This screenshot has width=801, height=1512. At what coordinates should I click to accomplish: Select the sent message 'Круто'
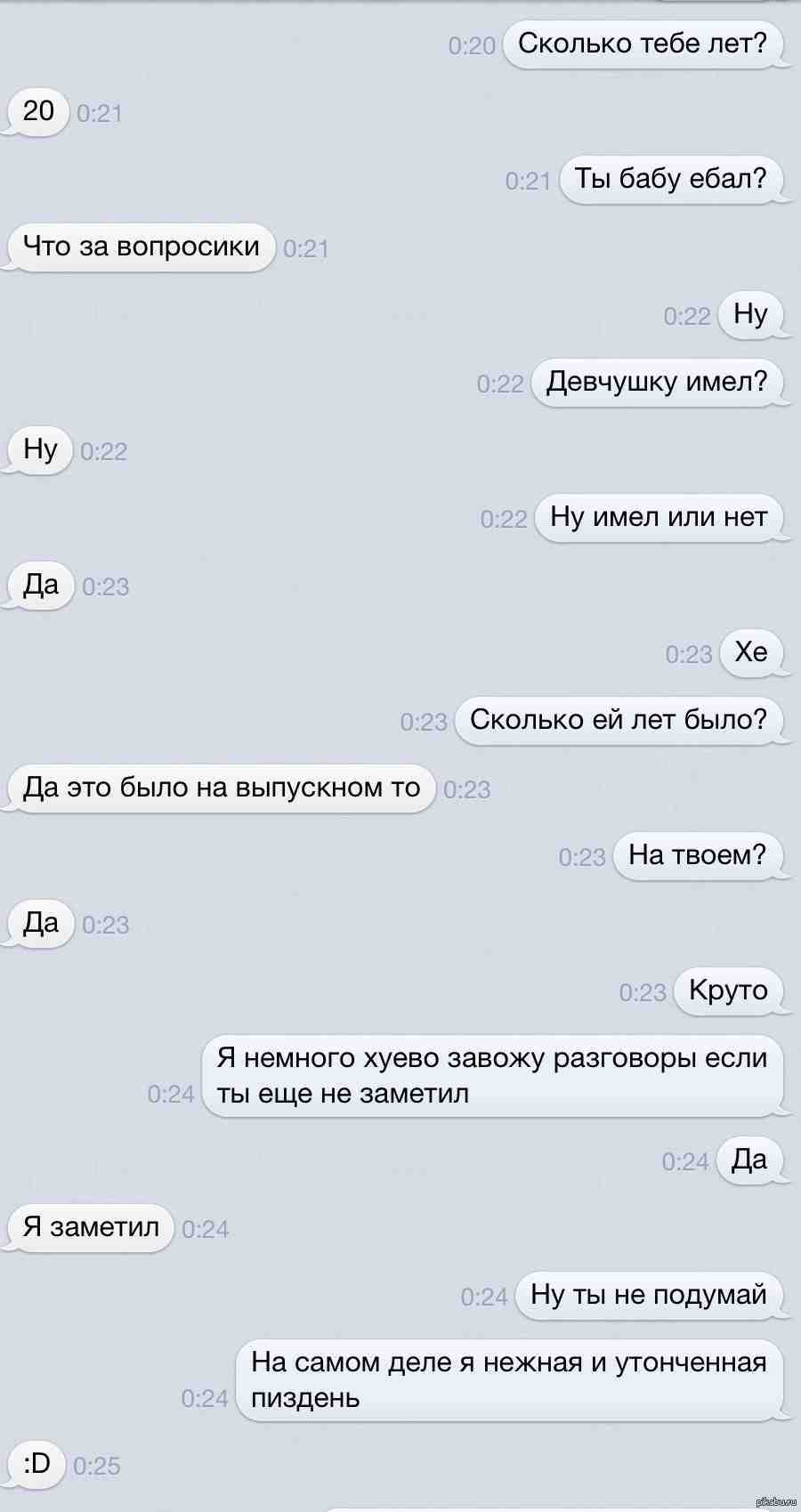[x=728, y=990]
